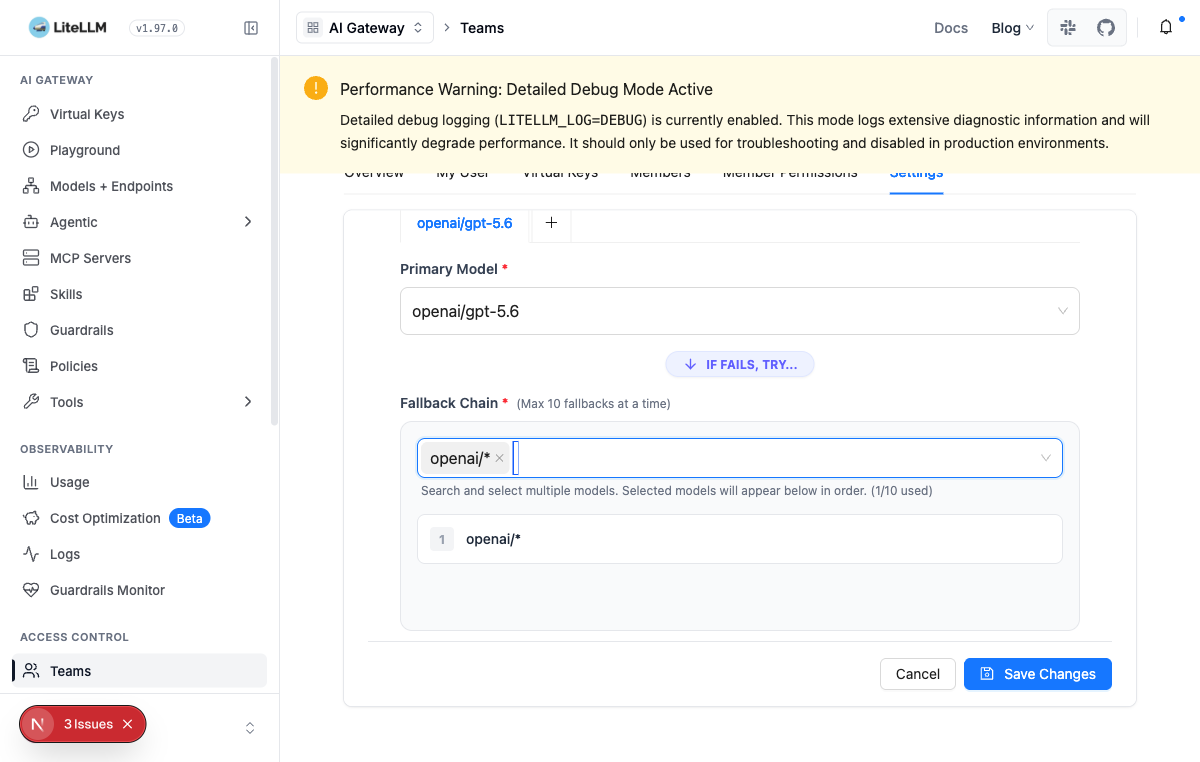Open the Slack community icon
1200x762 pixels.
1068,28
